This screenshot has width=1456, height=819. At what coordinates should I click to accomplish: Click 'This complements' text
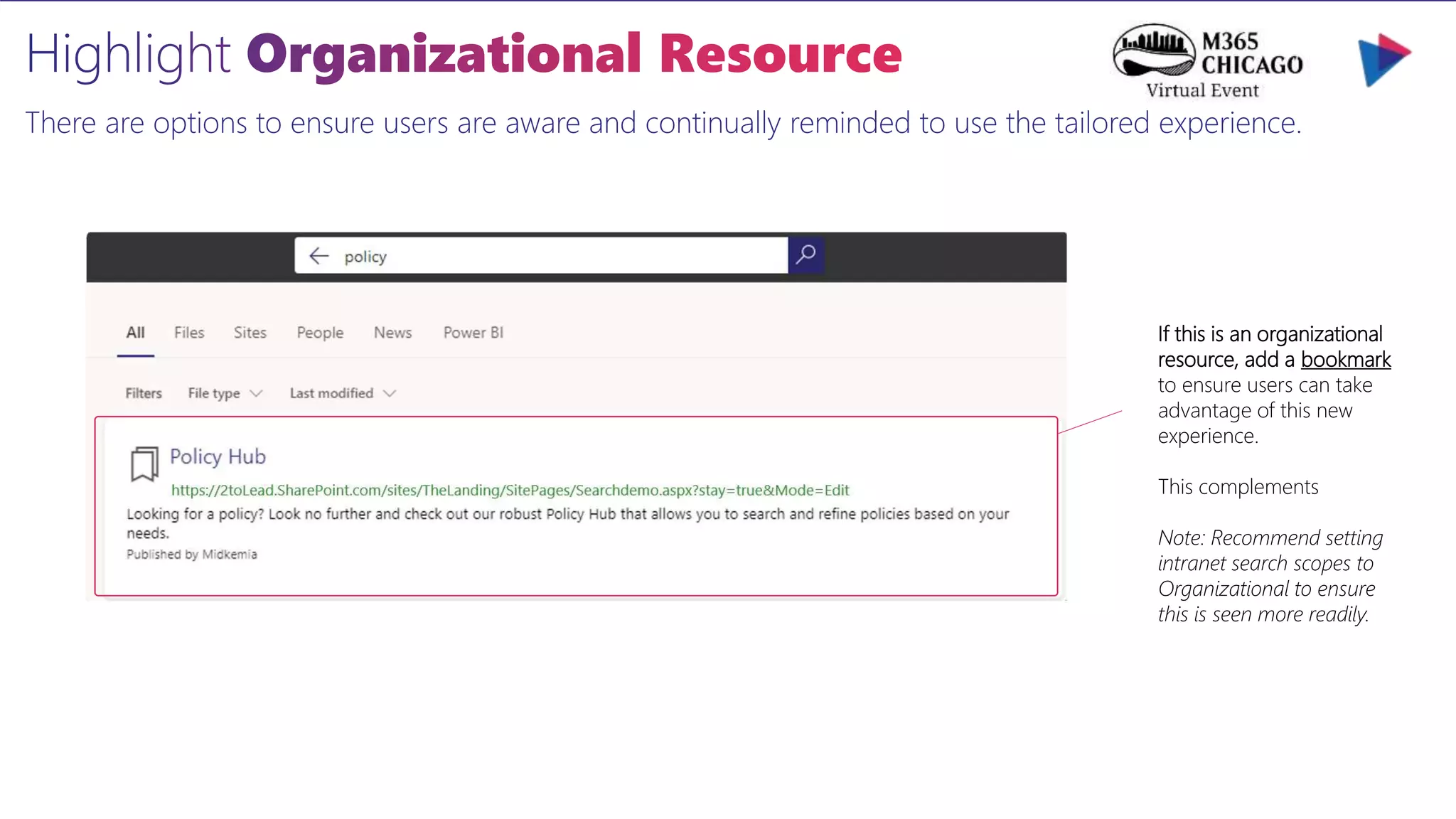click(1238, 487)
